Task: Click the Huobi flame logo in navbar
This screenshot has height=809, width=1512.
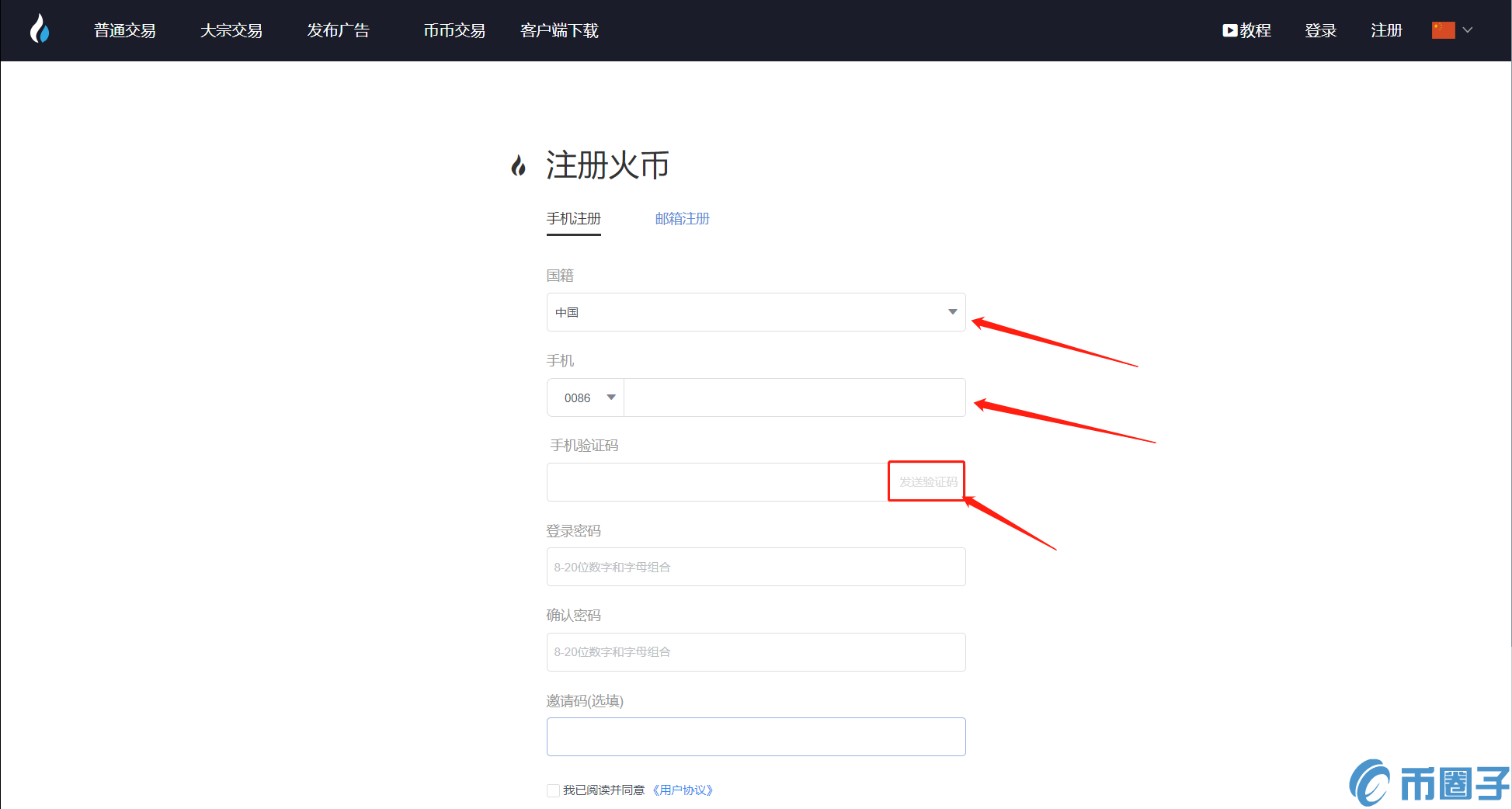Action: (x=40, y=30)
